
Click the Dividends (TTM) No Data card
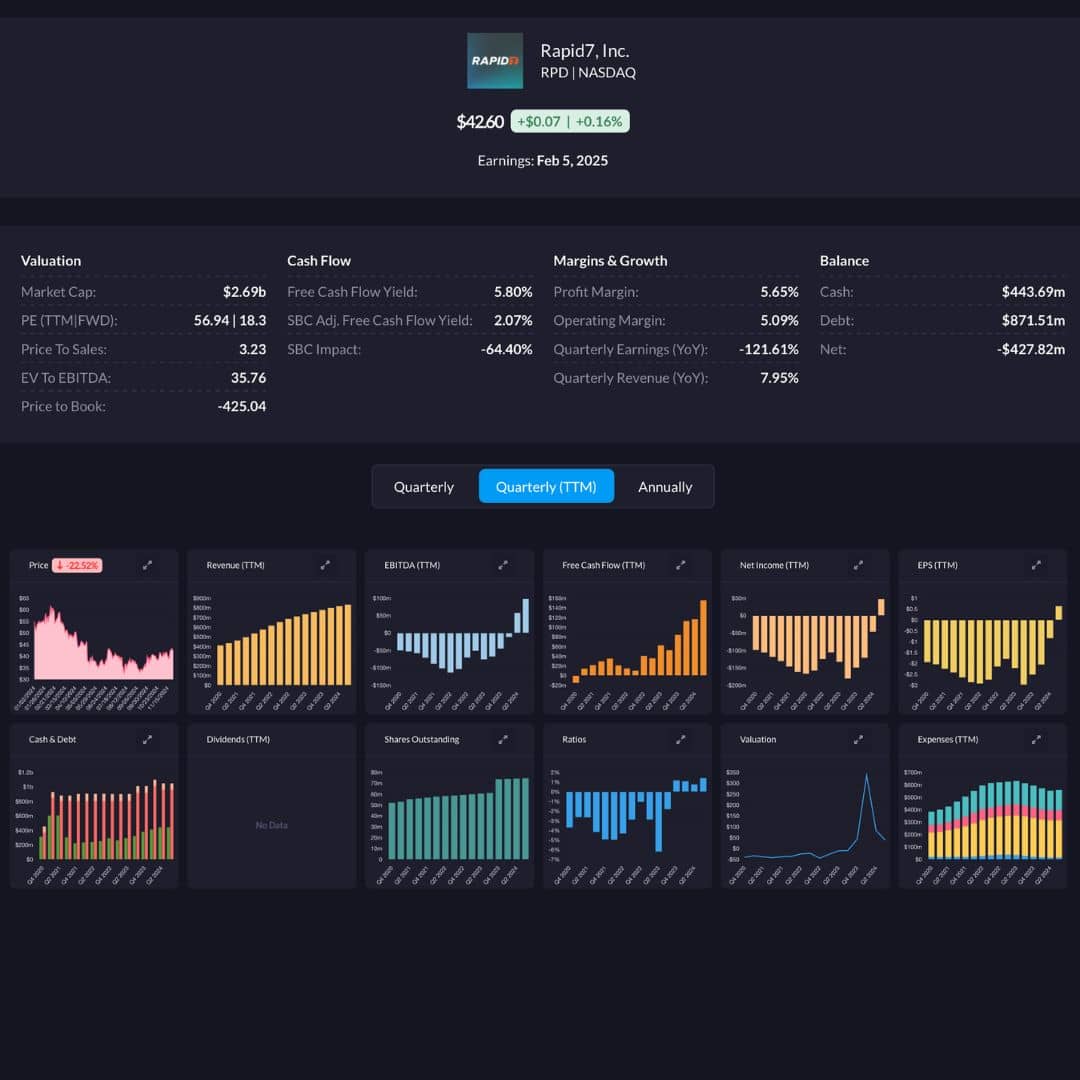(272, 806)
